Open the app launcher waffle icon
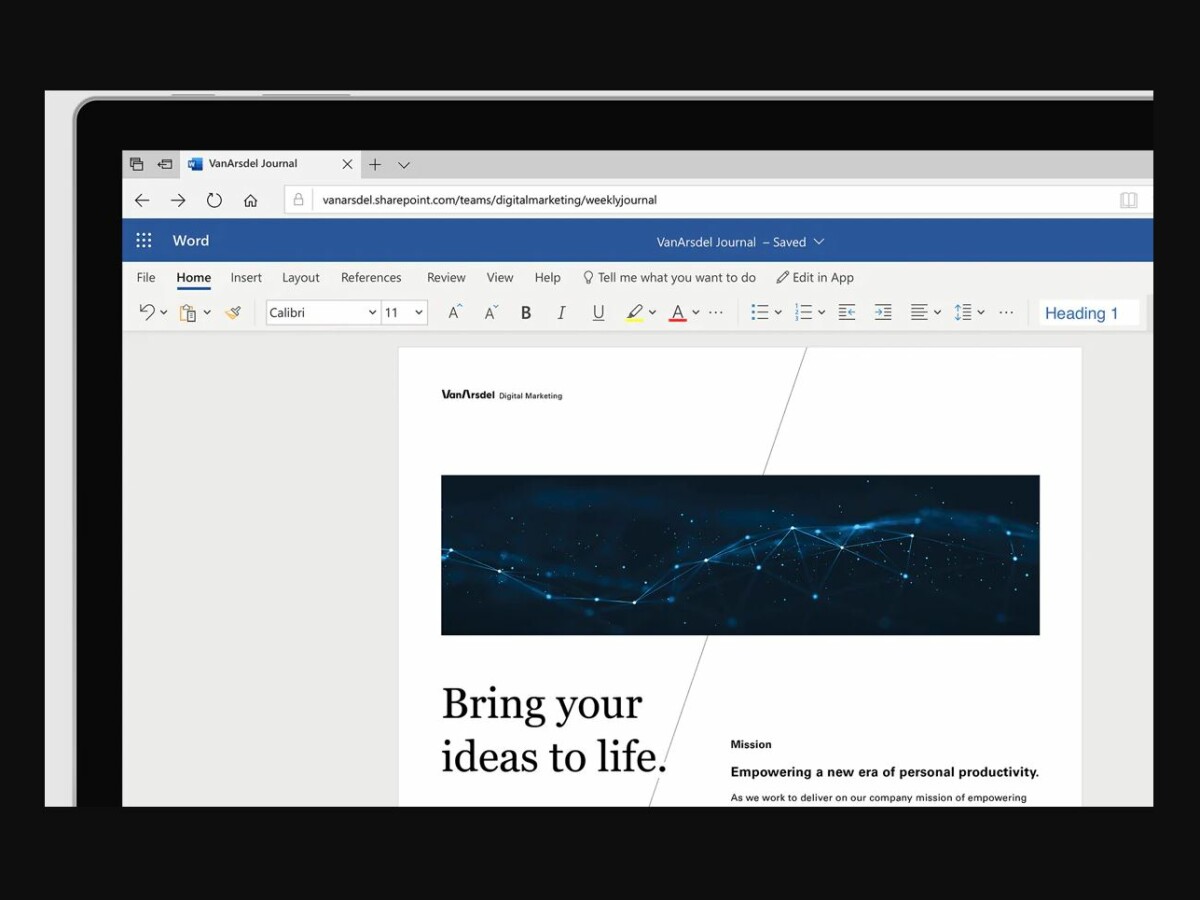 click(144, 241)
